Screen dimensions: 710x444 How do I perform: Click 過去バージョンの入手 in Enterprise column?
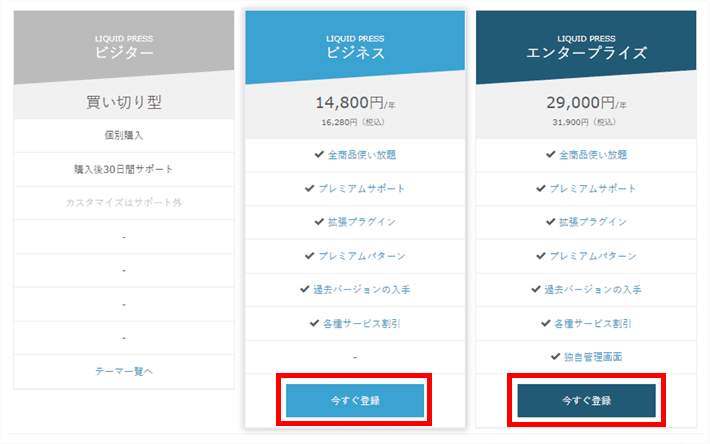[x=593, y=289]
